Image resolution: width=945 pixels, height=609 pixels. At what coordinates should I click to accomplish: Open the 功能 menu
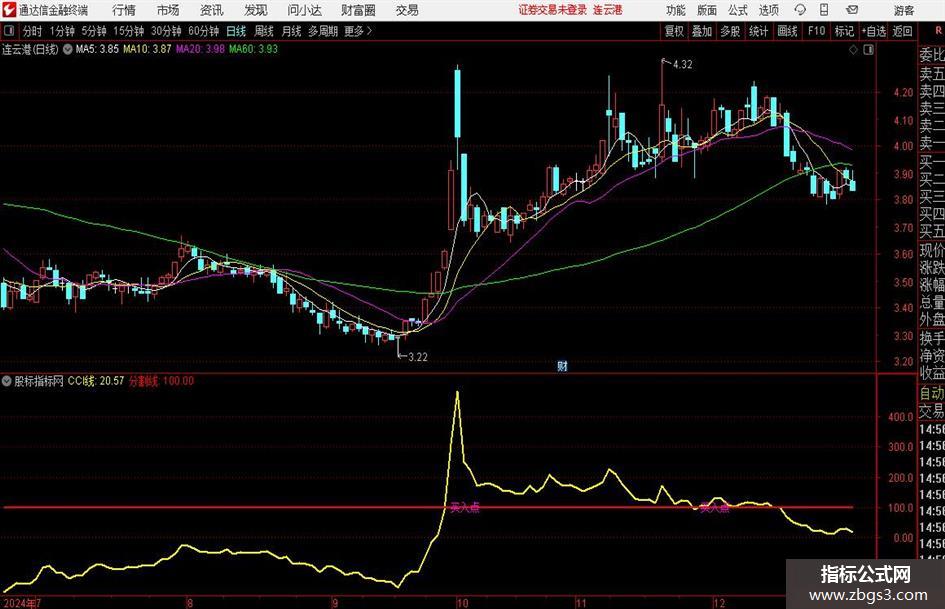(676, 10)
